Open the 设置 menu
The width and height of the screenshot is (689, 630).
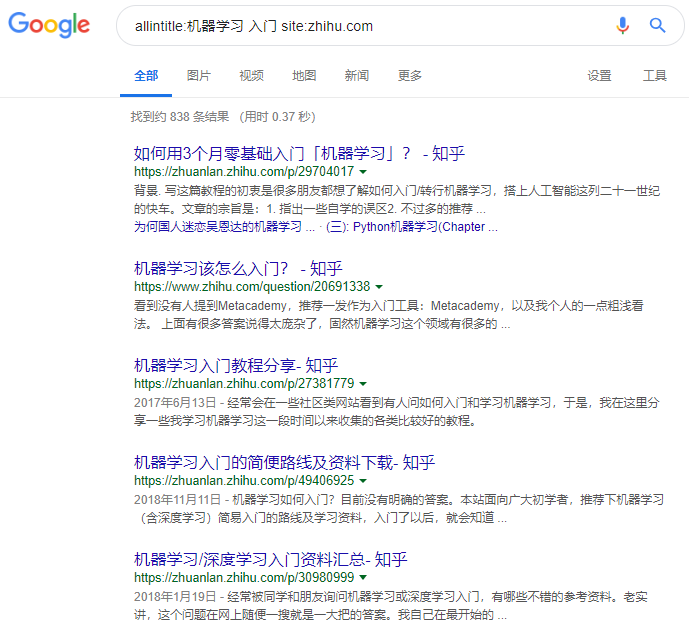tap(599, 76)
